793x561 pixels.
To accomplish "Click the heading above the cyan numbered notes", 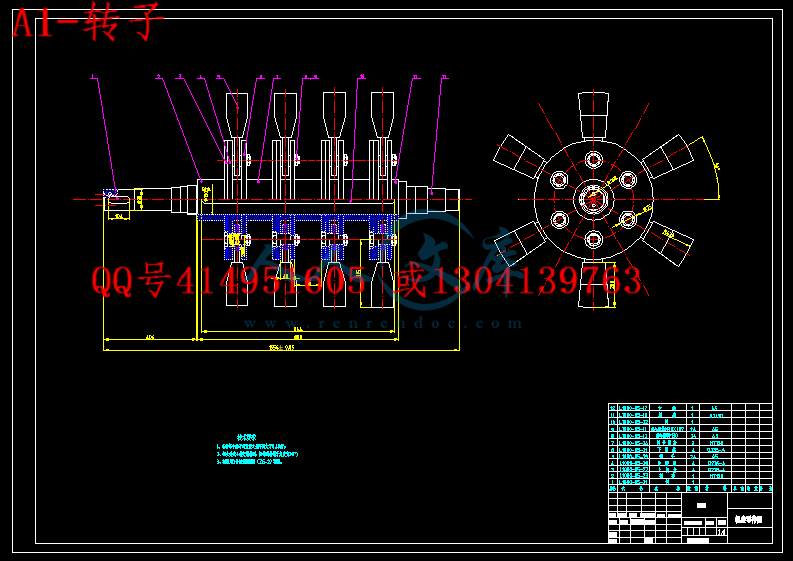I will (247, 437).
